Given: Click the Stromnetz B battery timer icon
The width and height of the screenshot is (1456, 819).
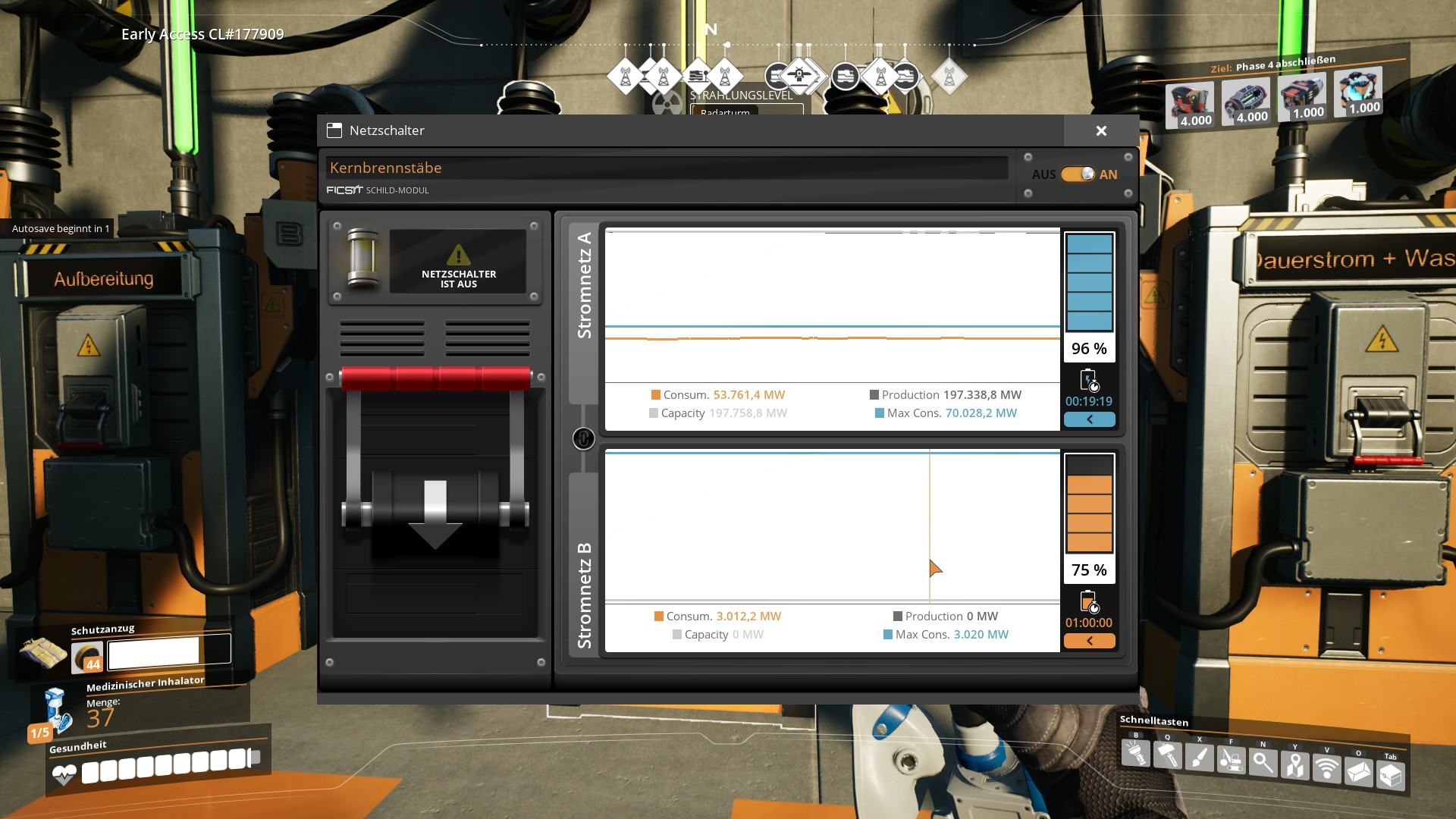Looking at the screenshot, I should (x=1089, y=601).
